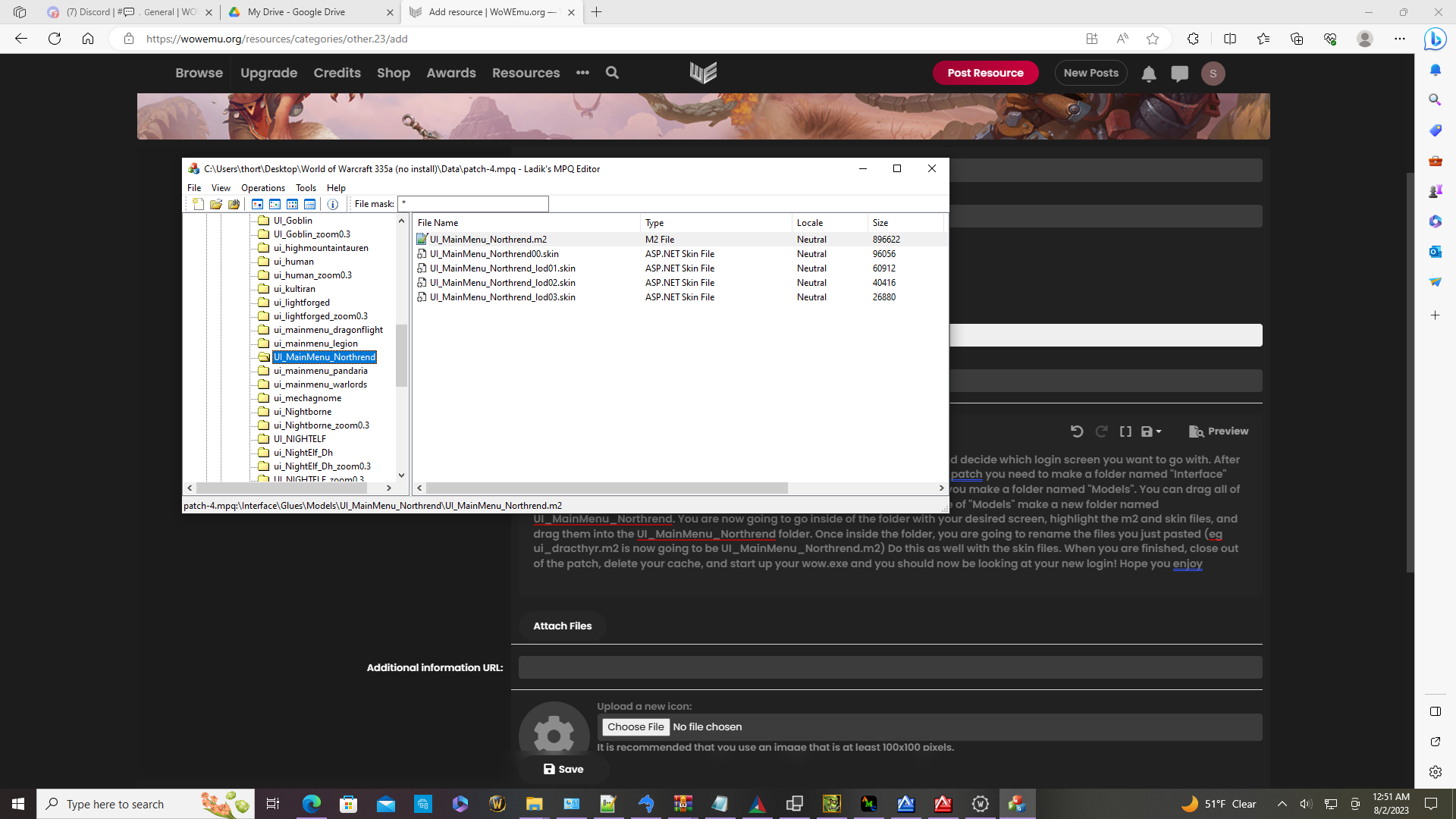Viewport: 1456px width, 819px height.
Task: Select UI_MainMenu_Northrend_lod03.skin file
Action: pos(502,297)
